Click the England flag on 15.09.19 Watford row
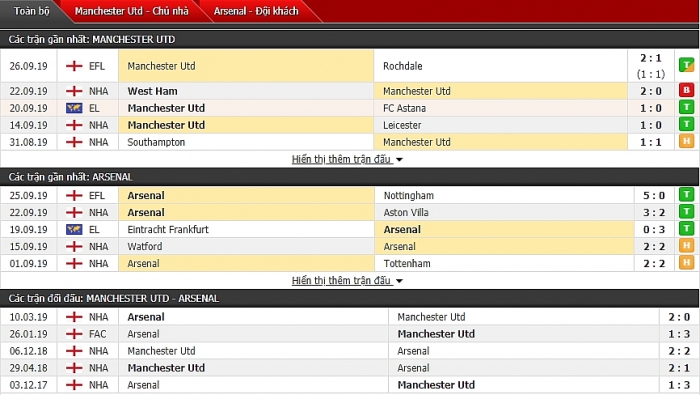The image size is (700, 395). [x=74, y=246]
